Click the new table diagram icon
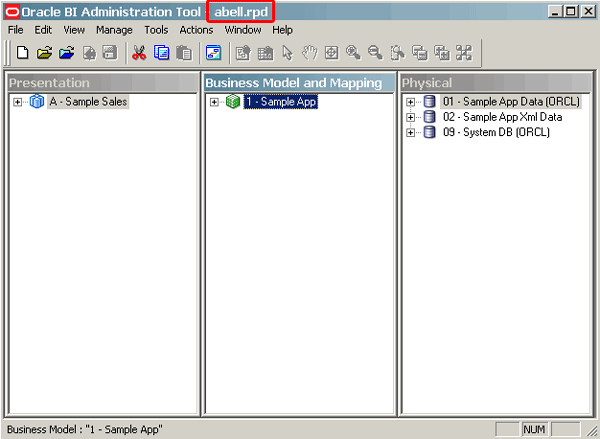600x439 pixels. click(243, 53)
